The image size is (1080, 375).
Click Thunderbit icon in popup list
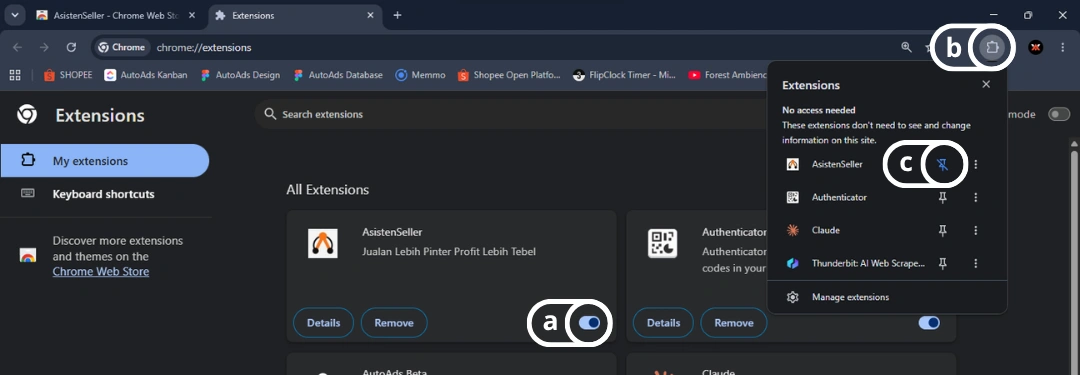pos(793,263)
